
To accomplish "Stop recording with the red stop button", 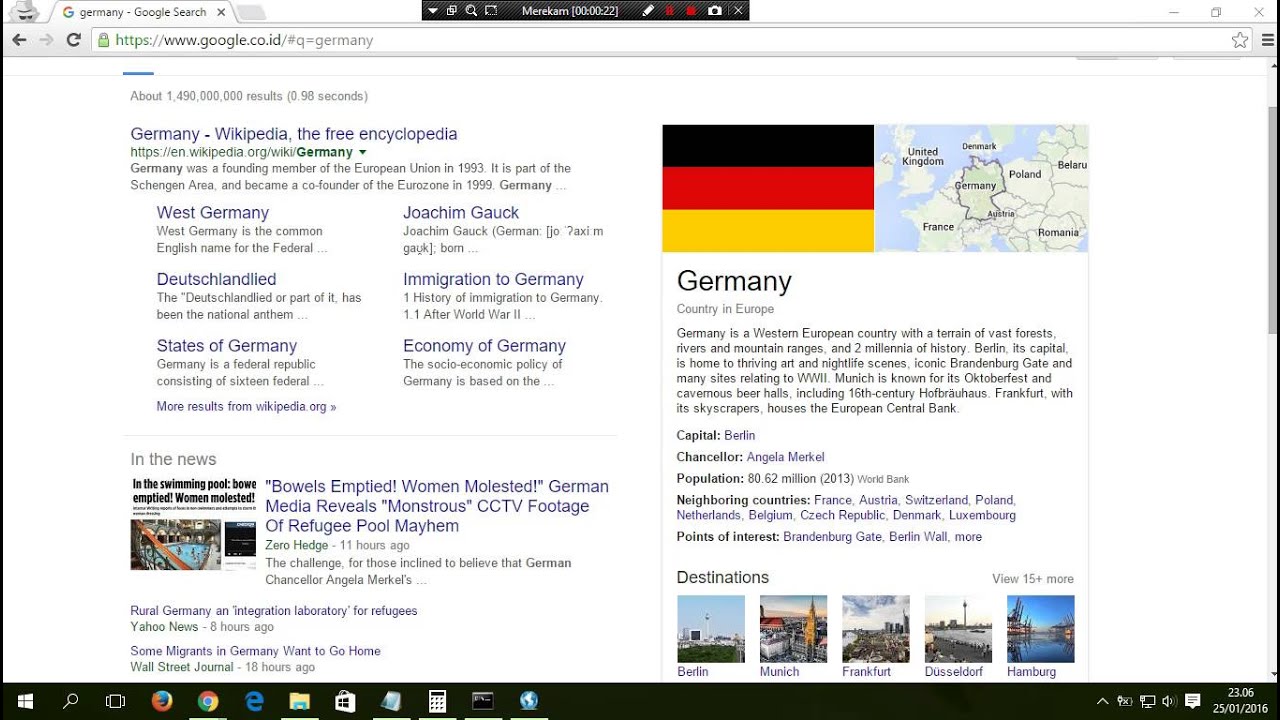I will coord(691,11).
